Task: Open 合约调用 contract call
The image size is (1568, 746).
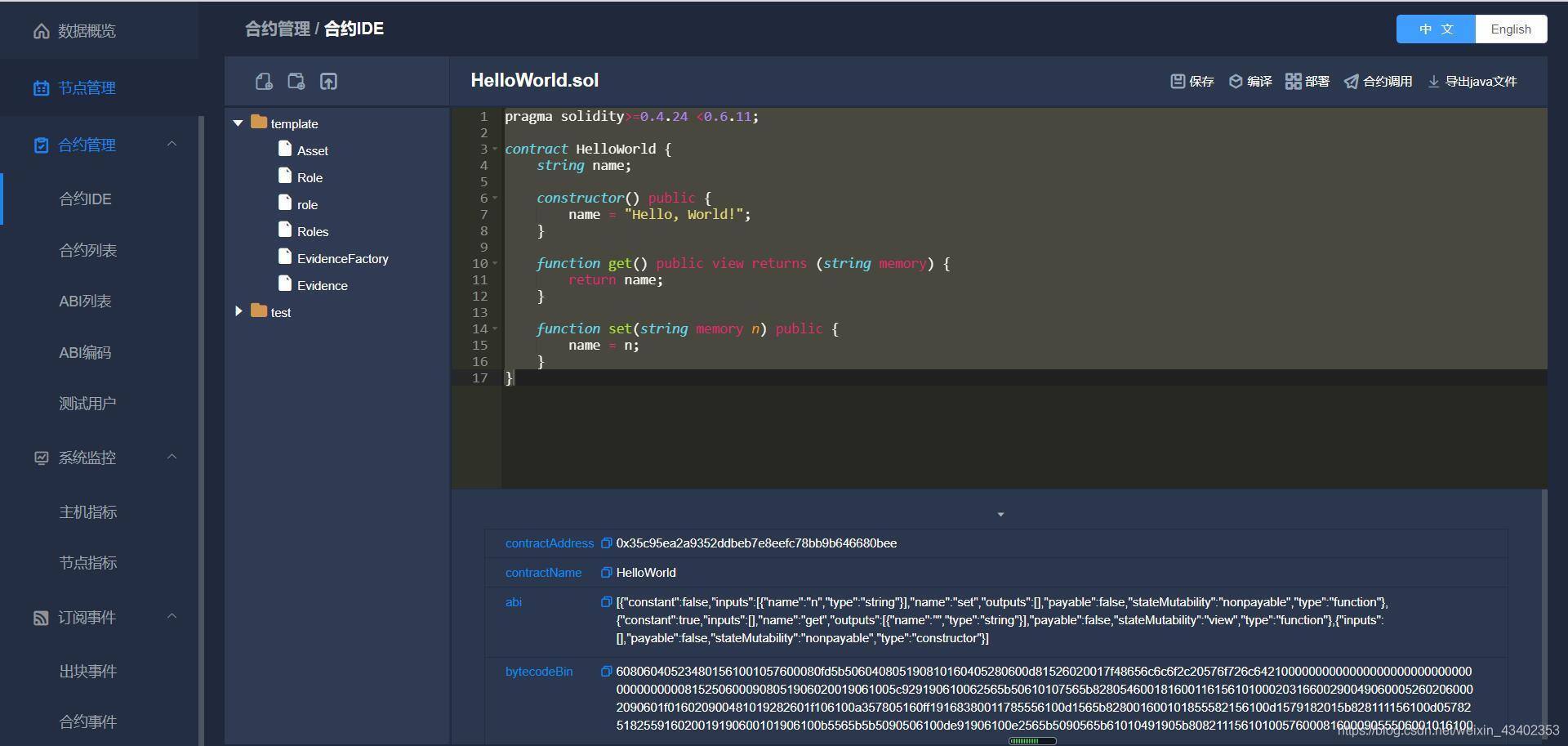Action: (x=1379, y=81)
